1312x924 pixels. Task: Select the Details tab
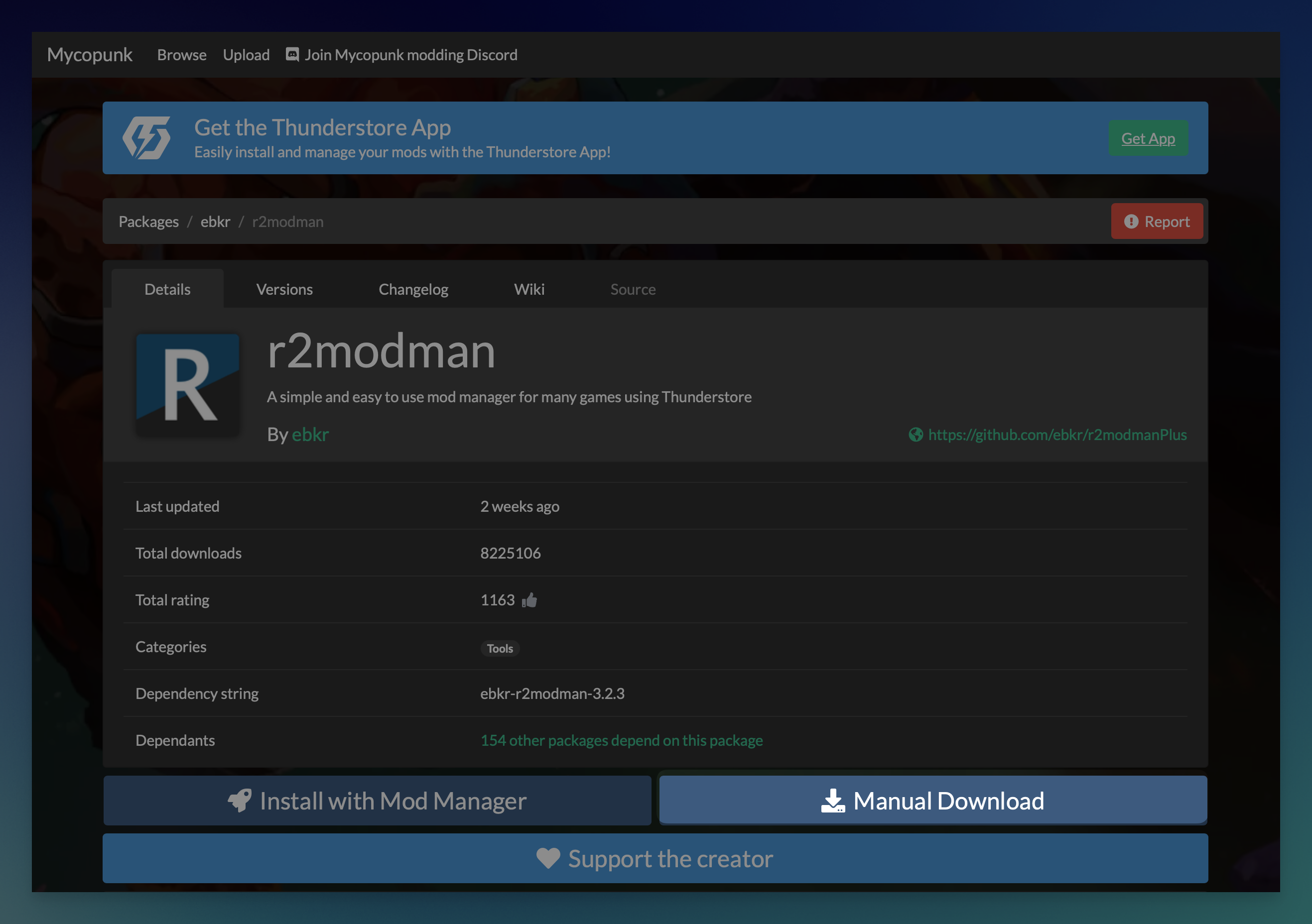pyautogui.click(x=167, y=289)
